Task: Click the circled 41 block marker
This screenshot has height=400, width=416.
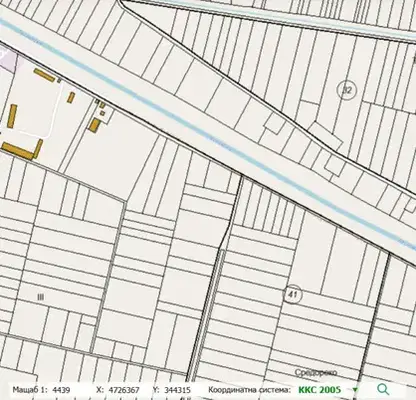Action: pyautogui.click(x=293, y=294)
